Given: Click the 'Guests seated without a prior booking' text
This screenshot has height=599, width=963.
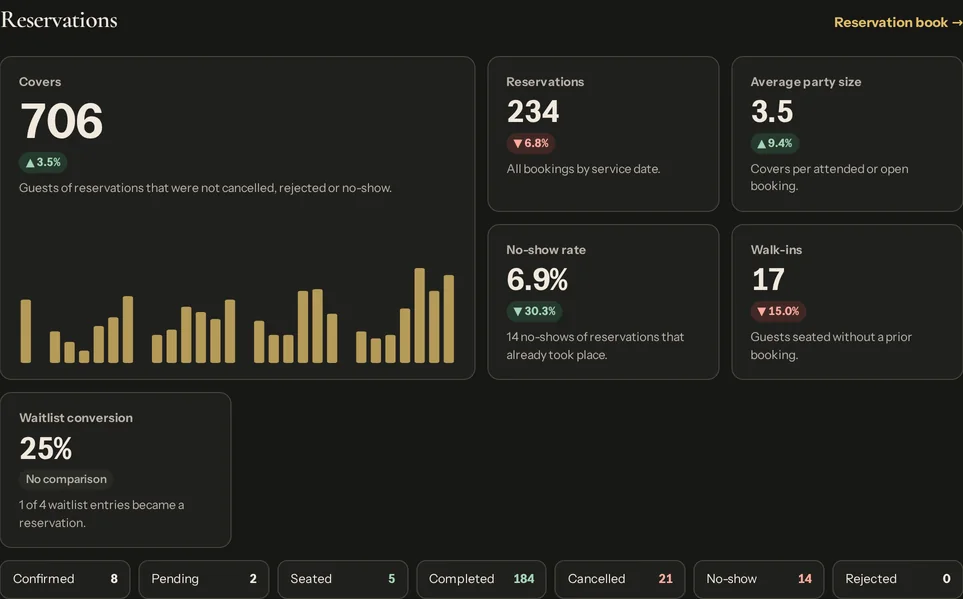Looking at the screenshot, I should (831, 346).
